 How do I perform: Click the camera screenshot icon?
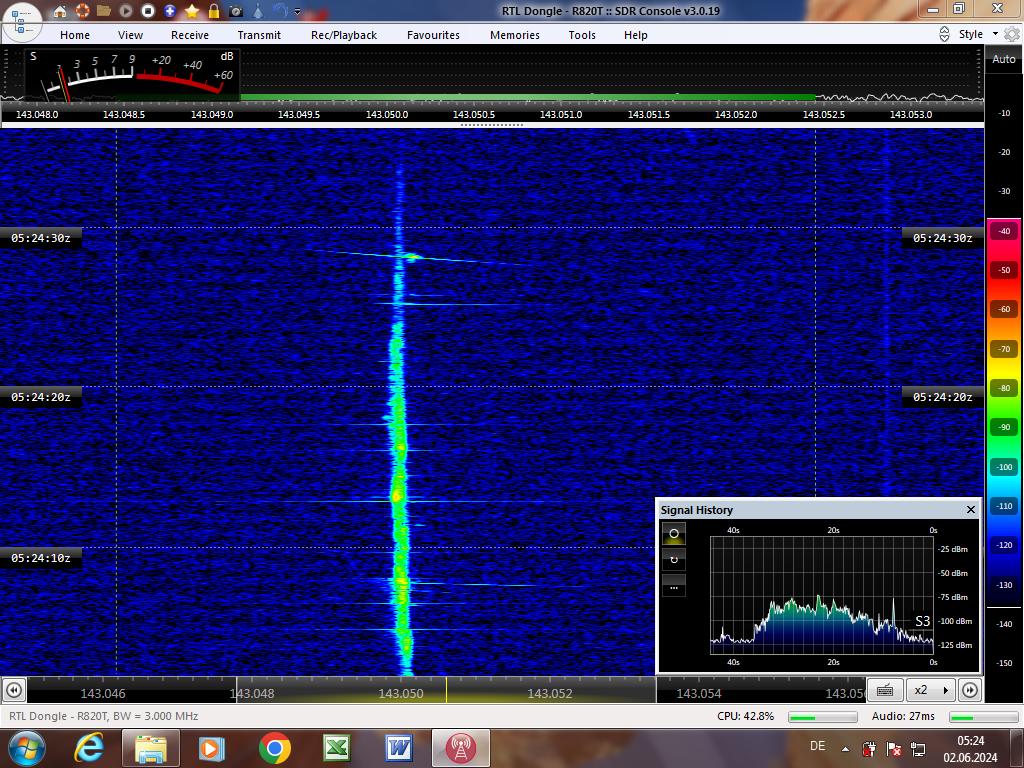click(236, 11)
